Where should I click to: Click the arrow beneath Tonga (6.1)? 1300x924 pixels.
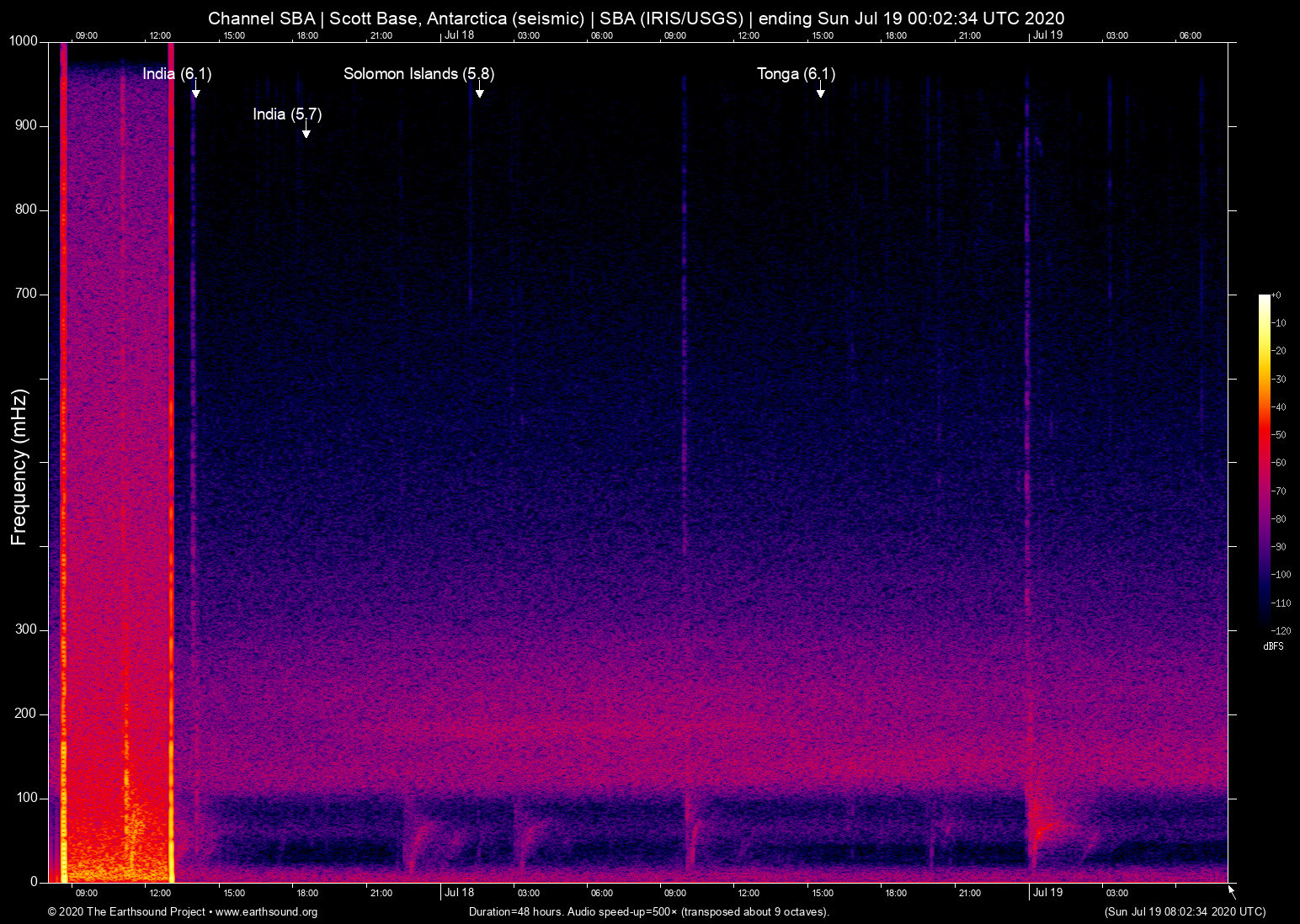point(820,91)
